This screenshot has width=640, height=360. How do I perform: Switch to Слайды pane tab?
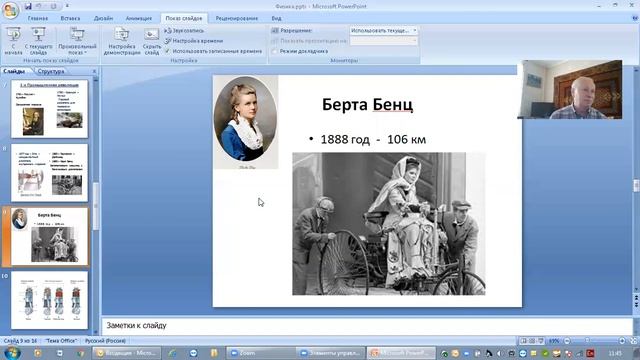pos(14,71)
